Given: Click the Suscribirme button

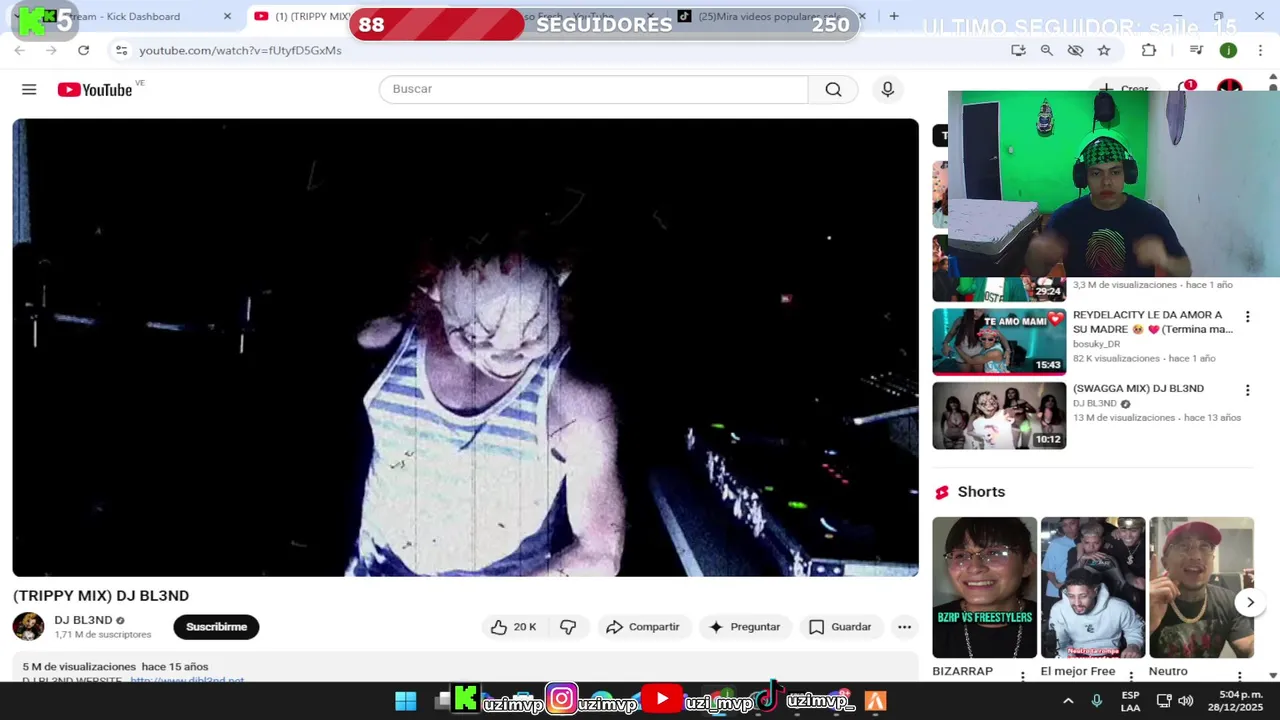Looking at the screenshot, I should pyautogui.click(x=216, y=627).
